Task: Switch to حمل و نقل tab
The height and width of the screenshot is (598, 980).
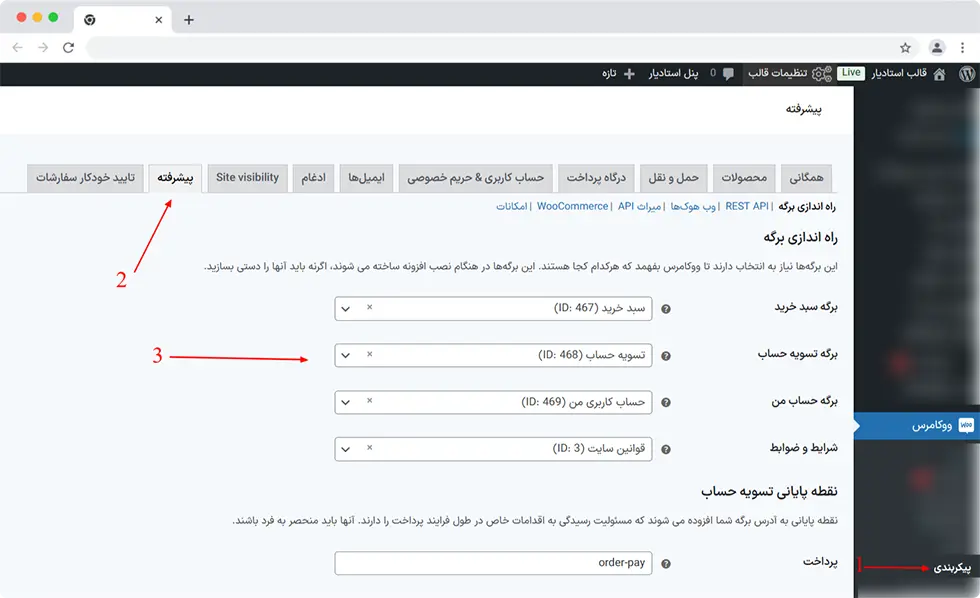Action: tap(673, 178)
